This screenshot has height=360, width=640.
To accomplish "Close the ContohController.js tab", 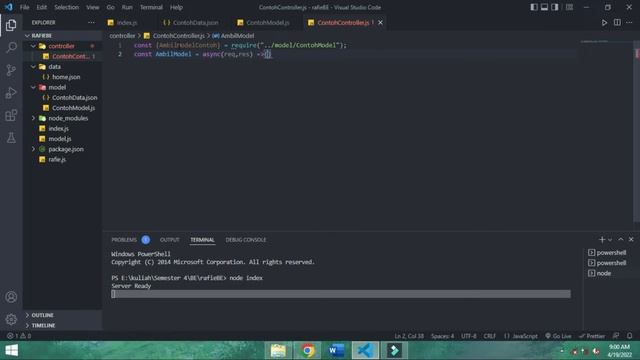I will tap(380, 22).
